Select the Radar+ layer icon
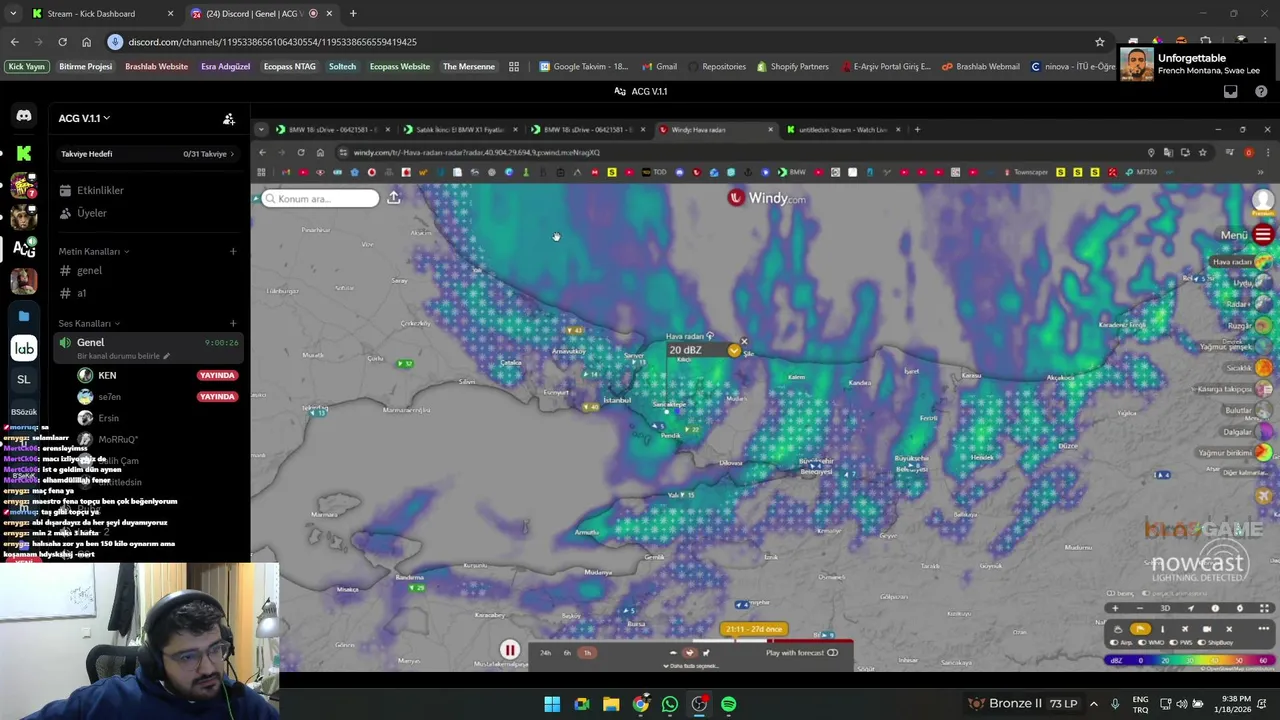This screenshot has width=1280, height=720. 1264,304
